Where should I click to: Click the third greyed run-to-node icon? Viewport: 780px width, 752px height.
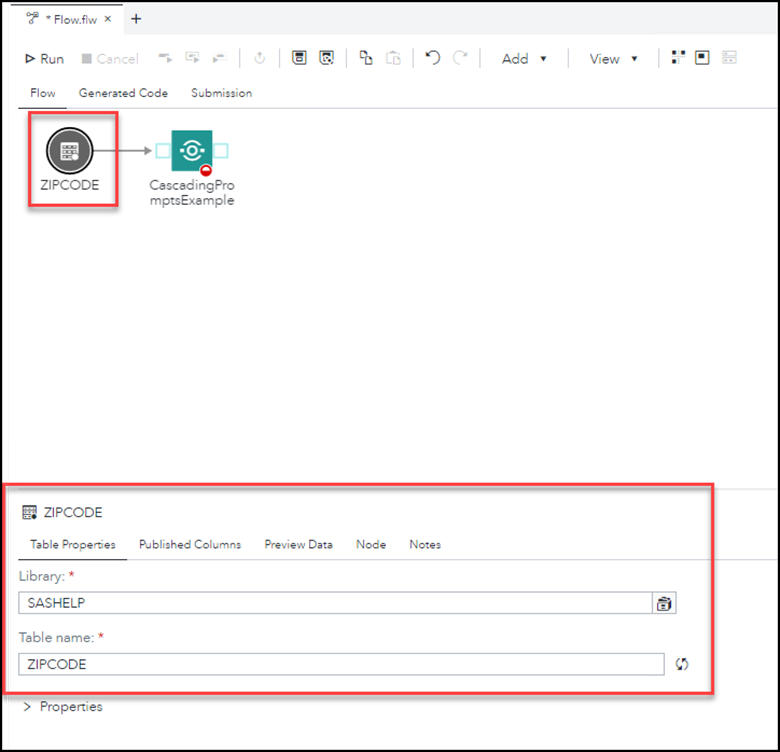pyautogui.click(x=219, y=58)
